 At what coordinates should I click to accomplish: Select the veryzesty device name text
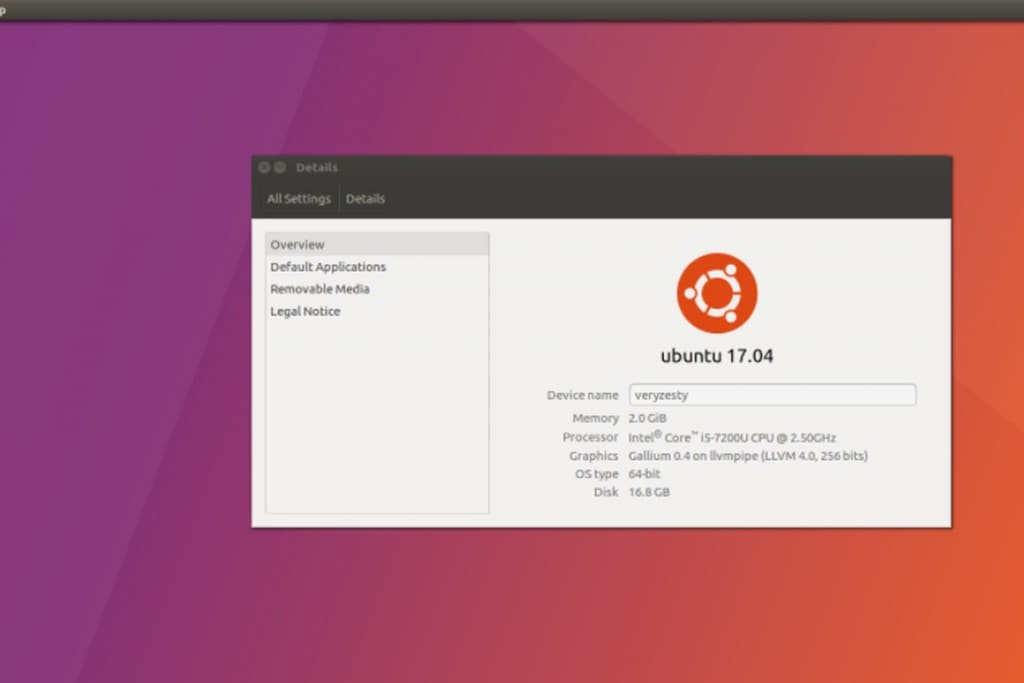click(660, 395)
